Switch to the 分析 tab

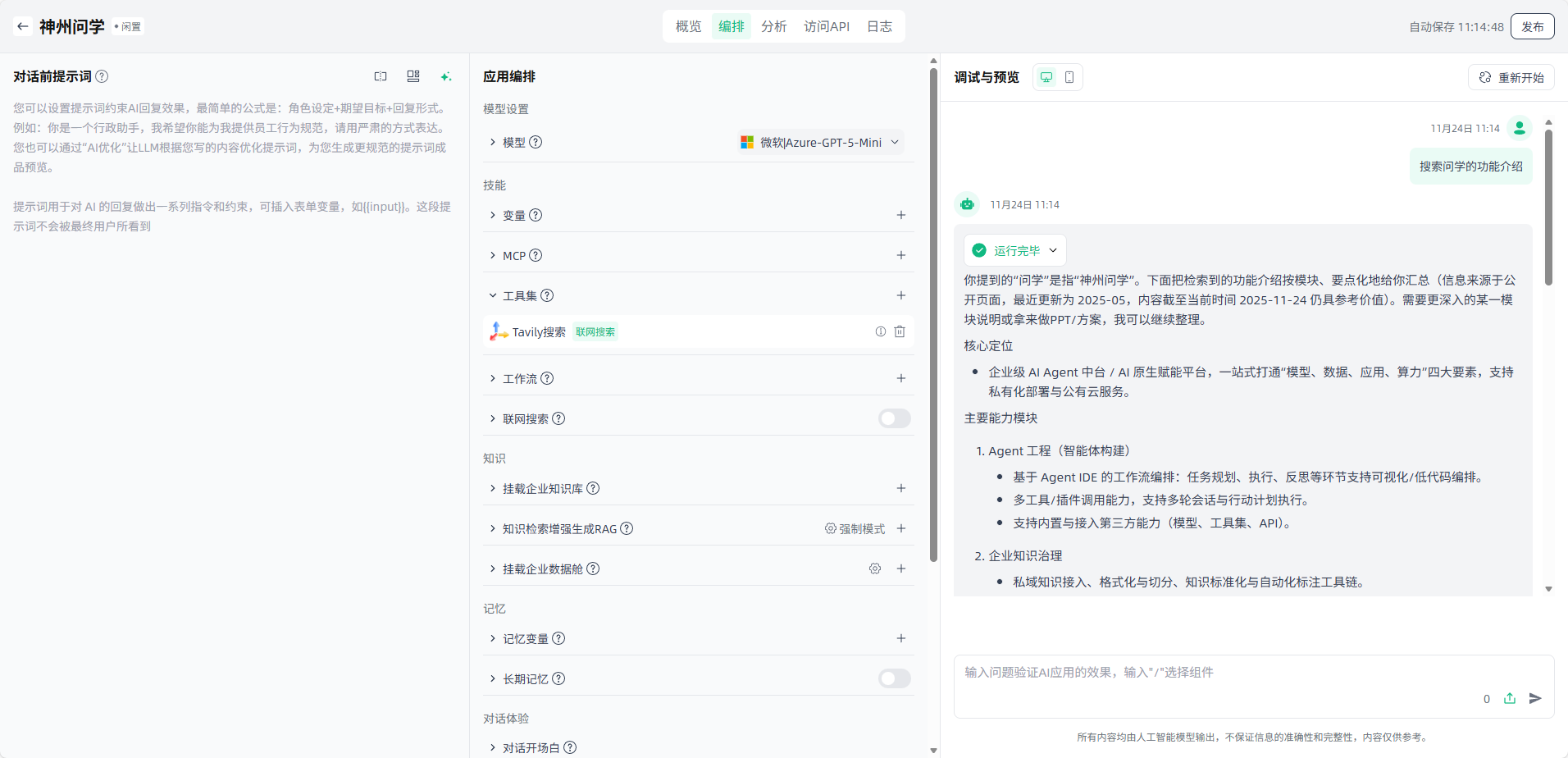coord(773,26)
